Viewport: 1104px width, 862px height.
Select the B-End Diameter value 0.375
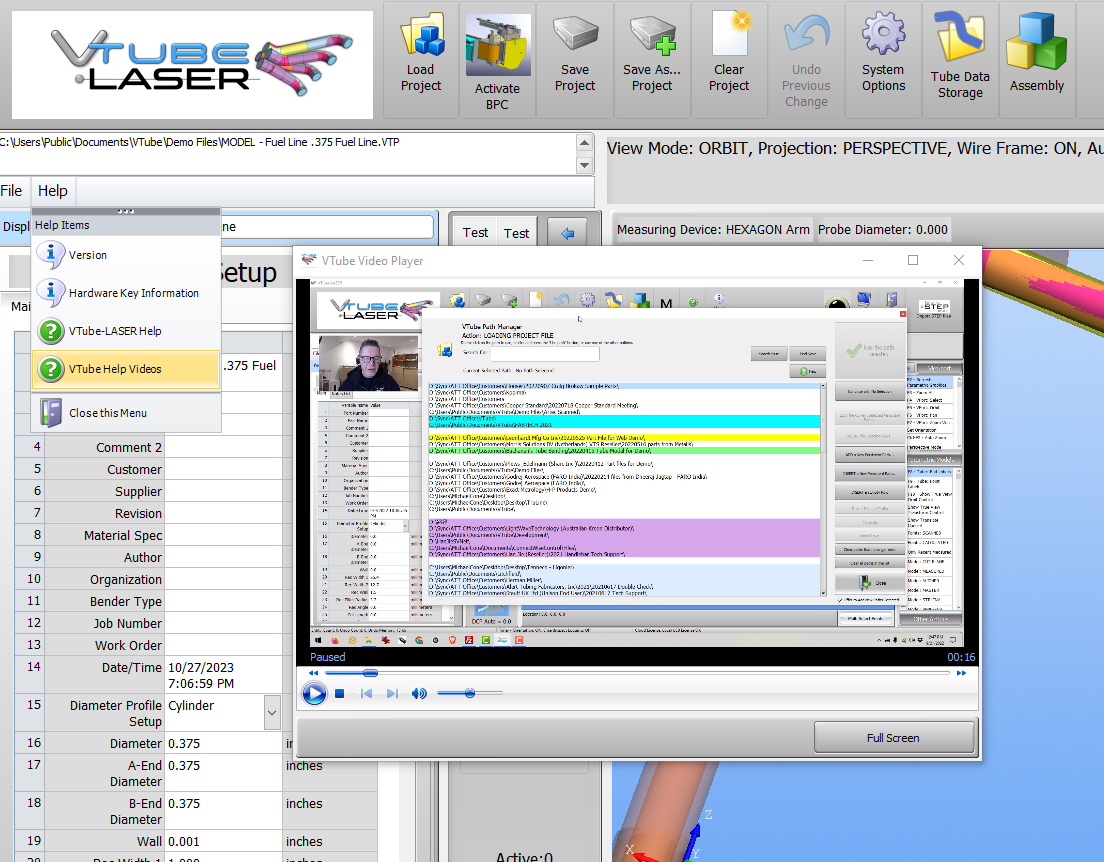click(x=184, y=804)
